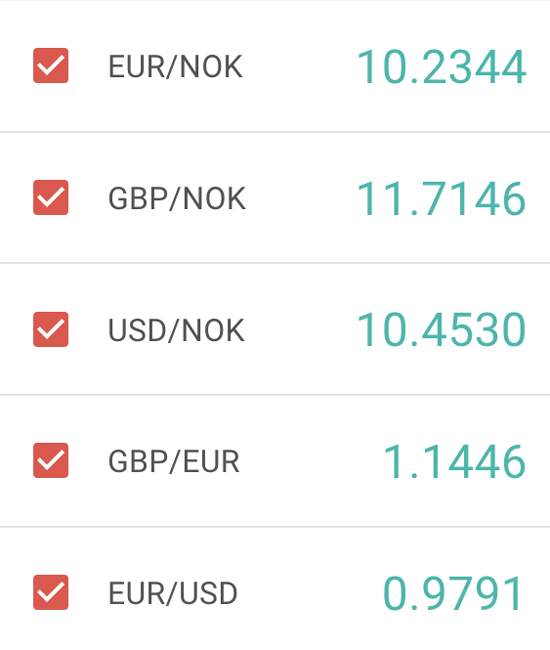Image resolution: width=550 pixels, height=650 pixels.
Task: Disable the USD/NOK checkbox
Action: pyautogui.click(x=51, y=329)
